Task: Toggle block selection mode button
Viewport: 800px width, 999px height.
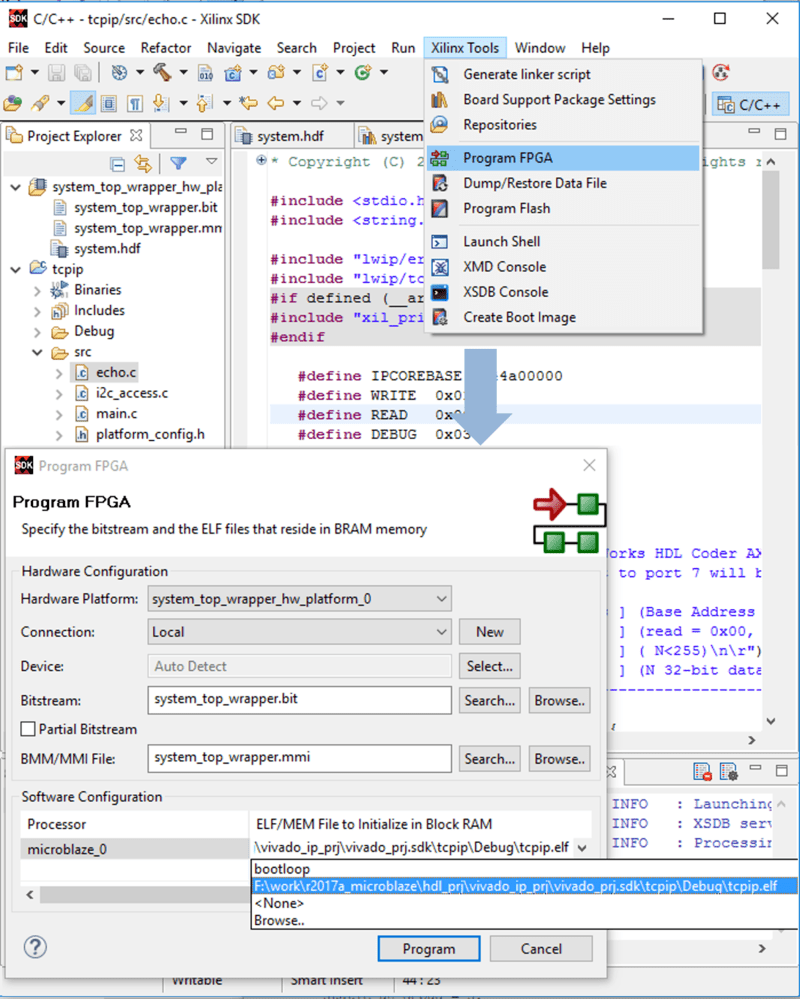Action: (x=109, y=103)
